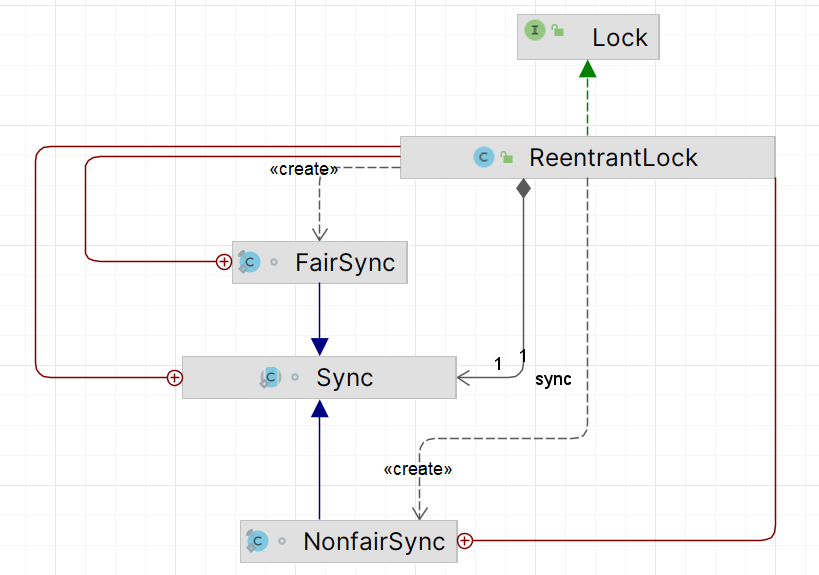Click the "sync" field label on the edge

point(553,380)
